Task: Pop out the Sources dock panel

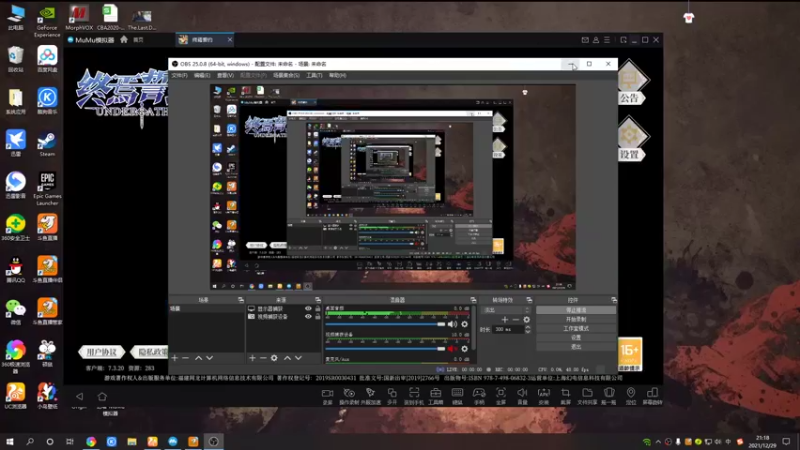Action: pos(318,300)
